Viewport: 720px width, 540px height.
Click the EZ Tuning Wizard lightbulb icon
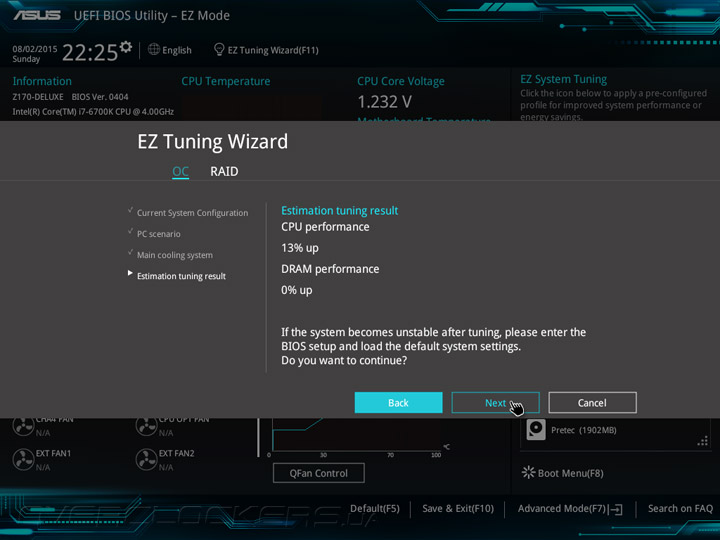(x=219, y=49)
